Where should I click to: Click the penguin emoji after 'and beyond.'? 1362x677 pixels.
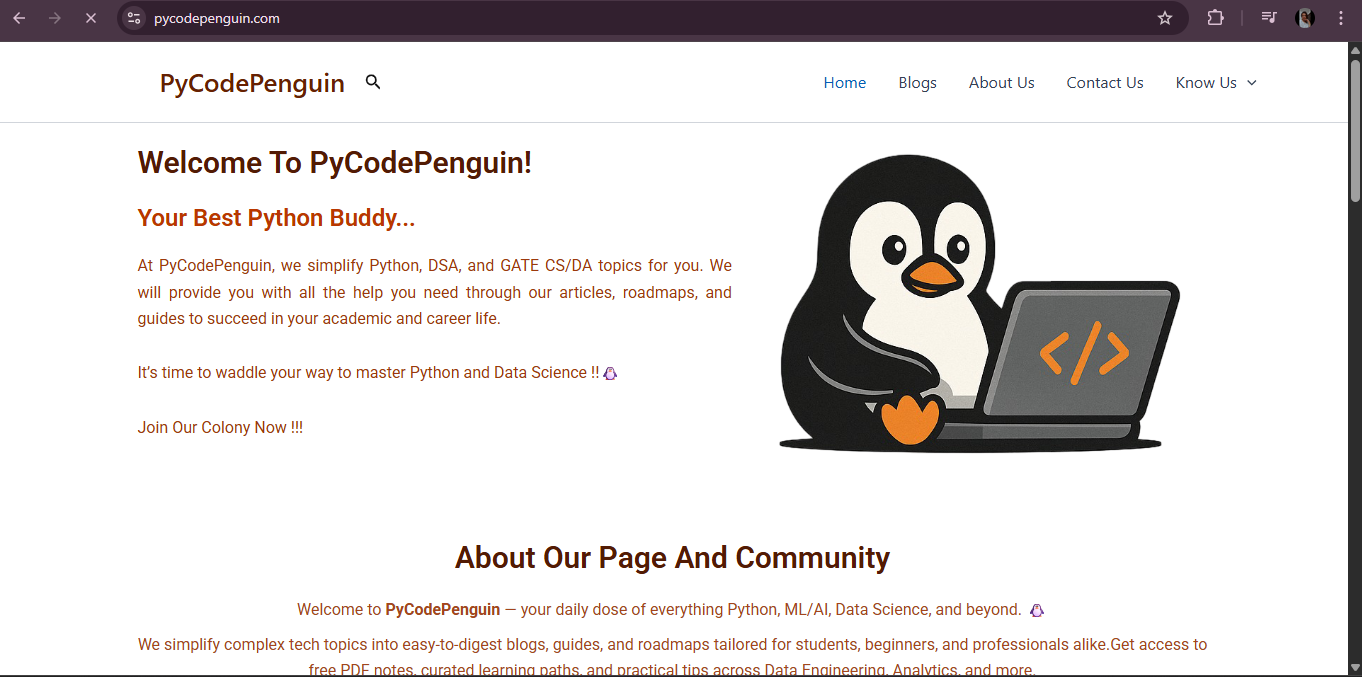point(1037,610)
